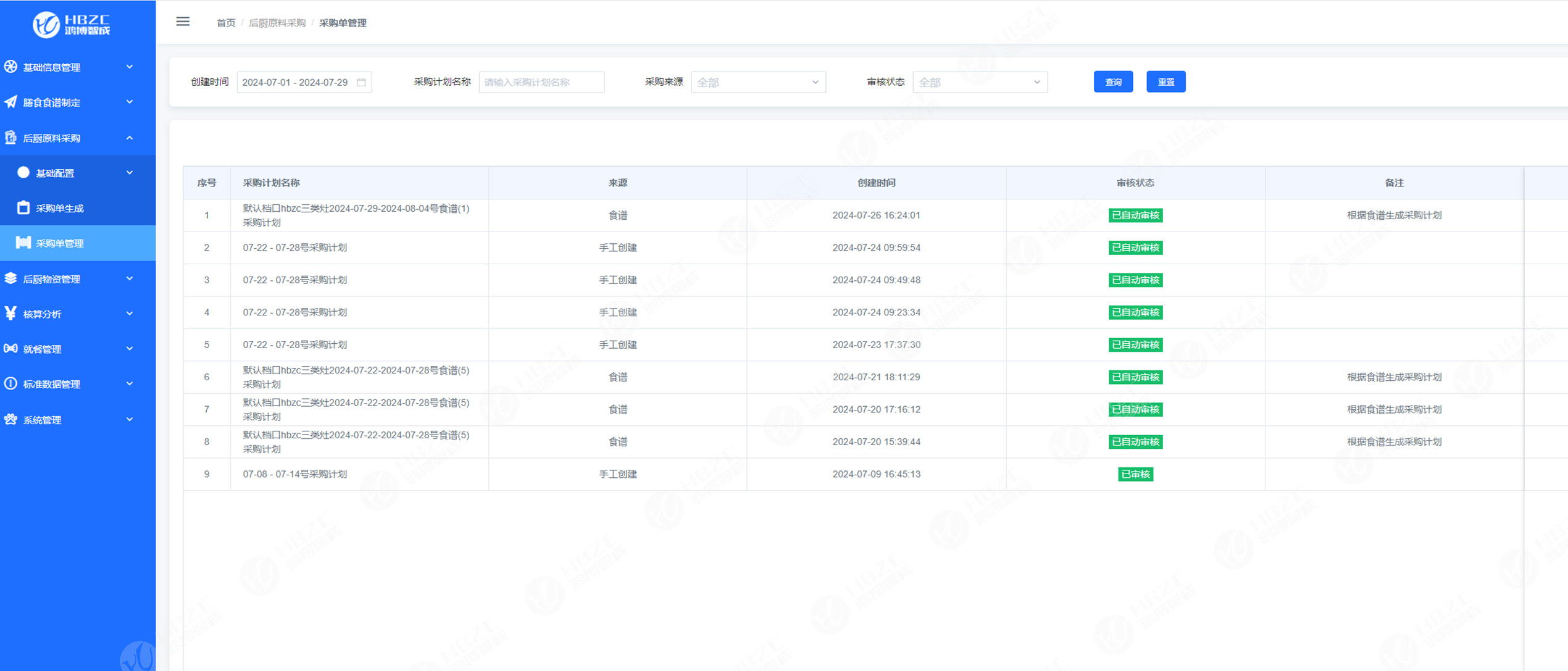The image size is (1568, 671).
Task: Click the 系统管理 icon in sidebar
Action: tap(10, 419)
